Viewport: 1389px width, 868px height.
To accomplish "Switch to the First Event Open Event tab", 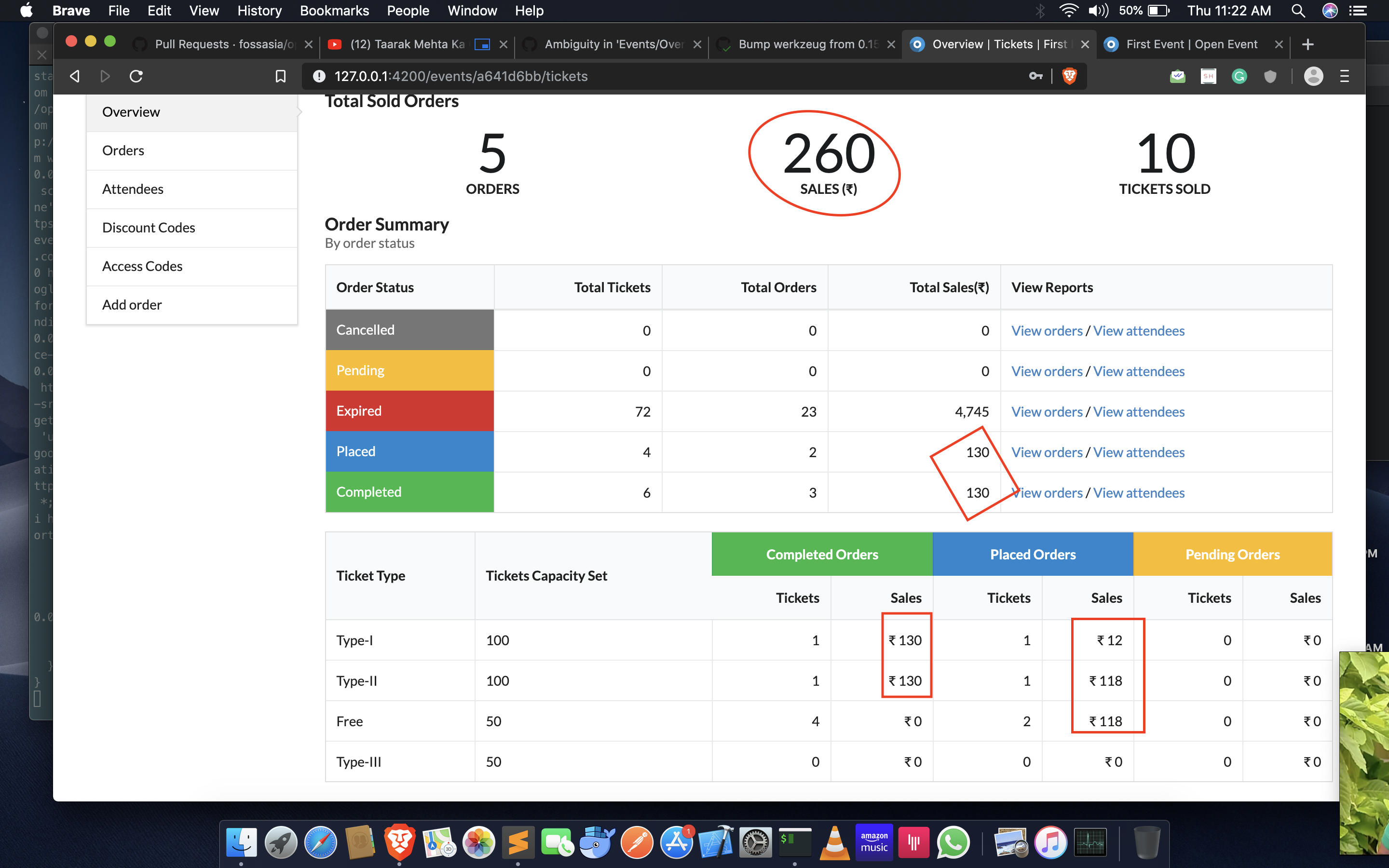I will (1193, 44).
